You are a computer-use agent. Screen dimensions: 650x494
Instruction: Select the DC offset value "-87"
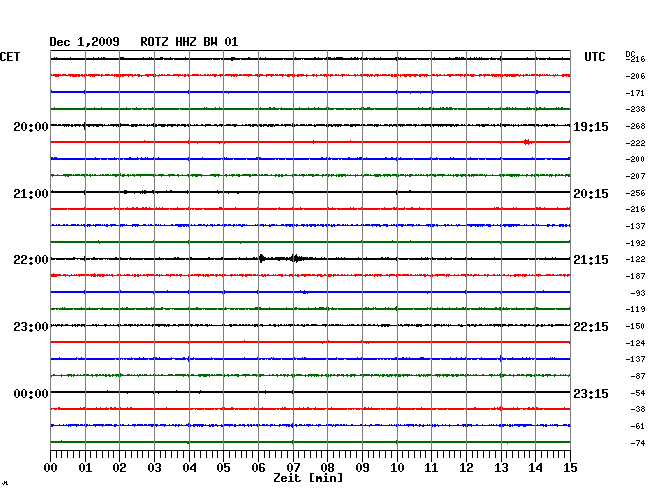coord(638,376)
